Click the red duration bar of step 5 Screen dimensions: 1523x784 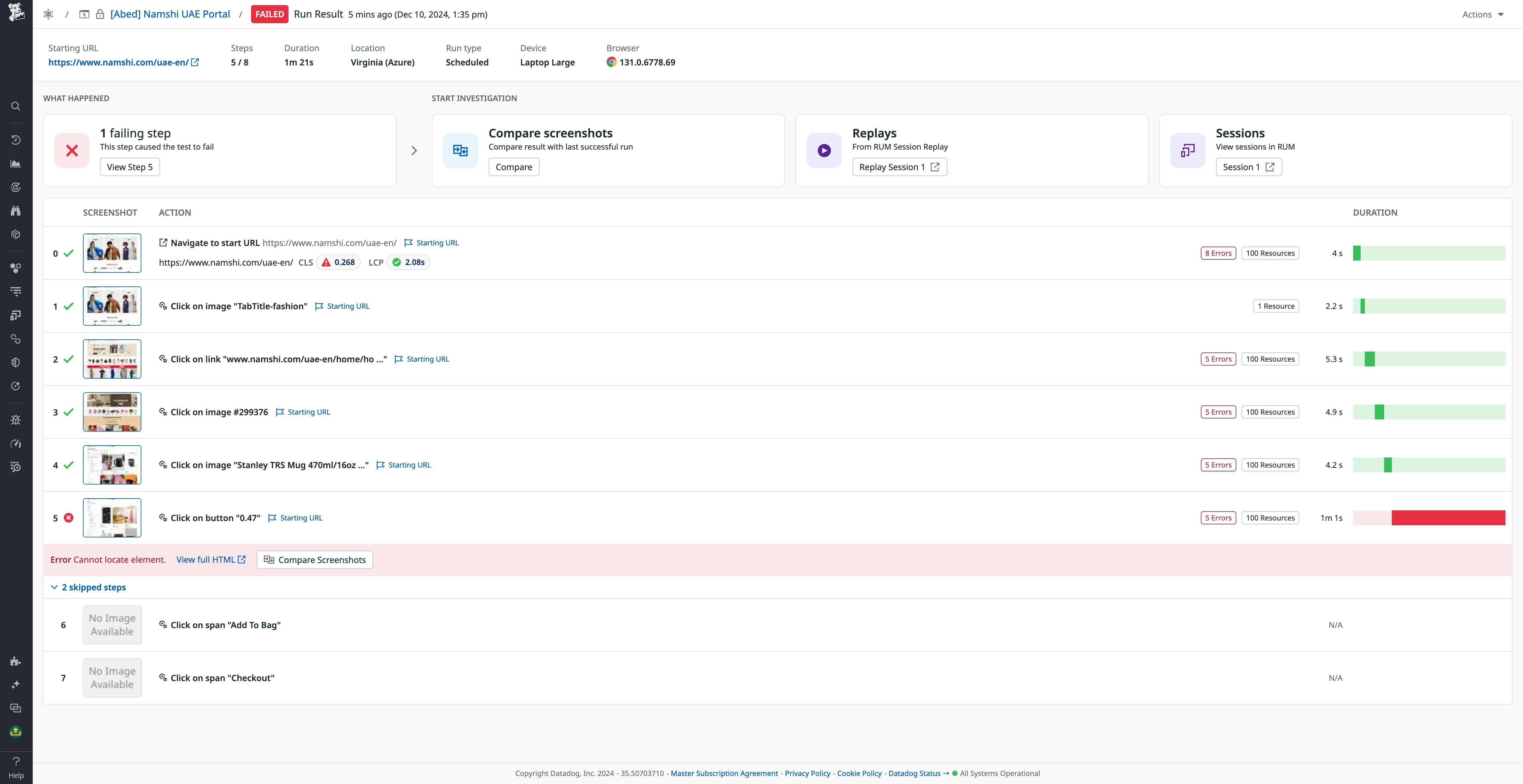pos(1448,518)
